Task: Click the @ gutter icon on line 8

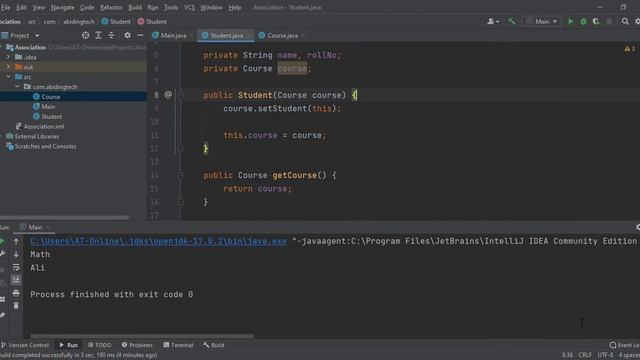Action: tap(168, 95)
